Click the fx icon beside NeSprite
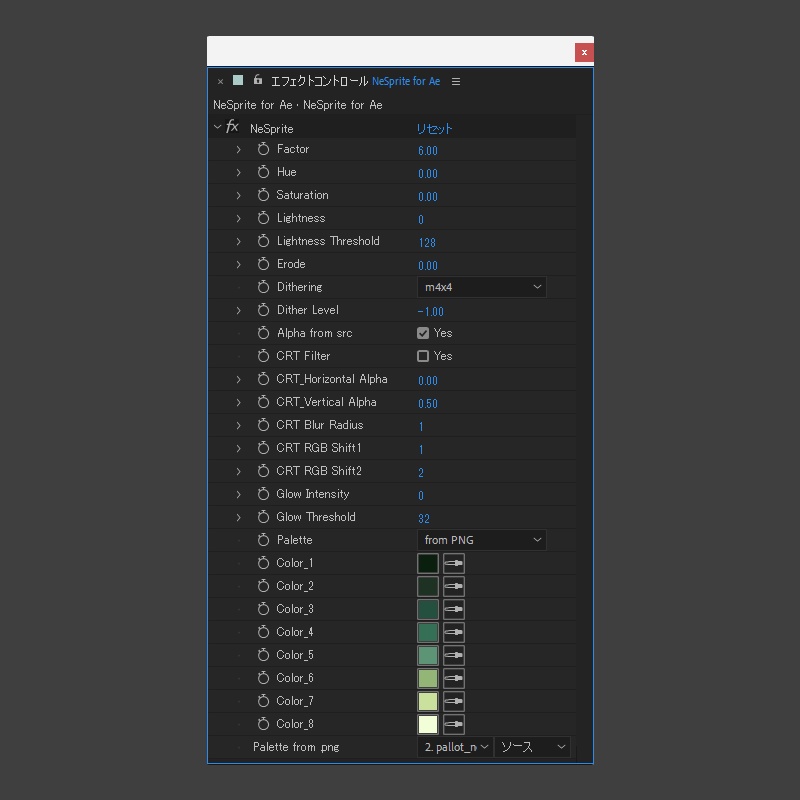Viewport: 800px width, 800px height. pyautogui.click(x=232, y=128)
